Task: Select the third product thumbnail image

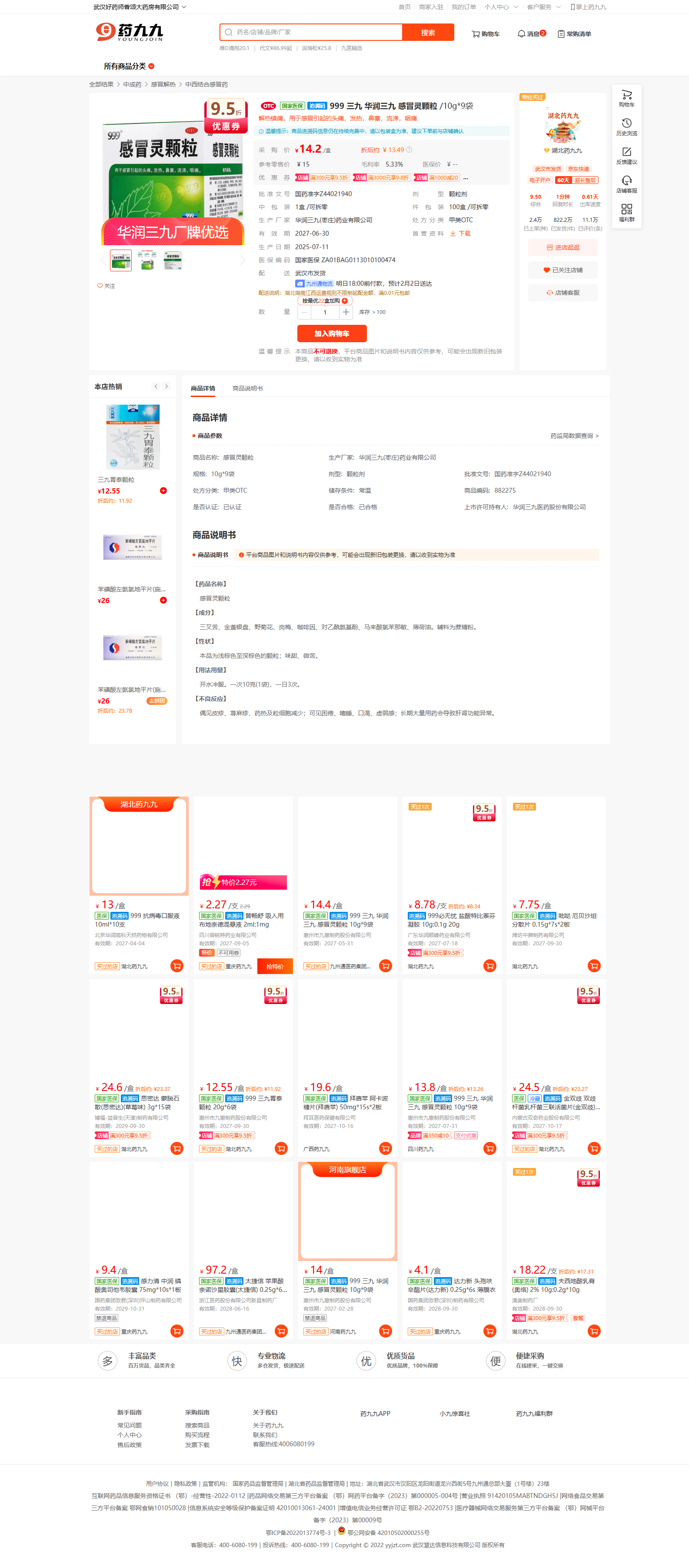Action: pos(172,260)
